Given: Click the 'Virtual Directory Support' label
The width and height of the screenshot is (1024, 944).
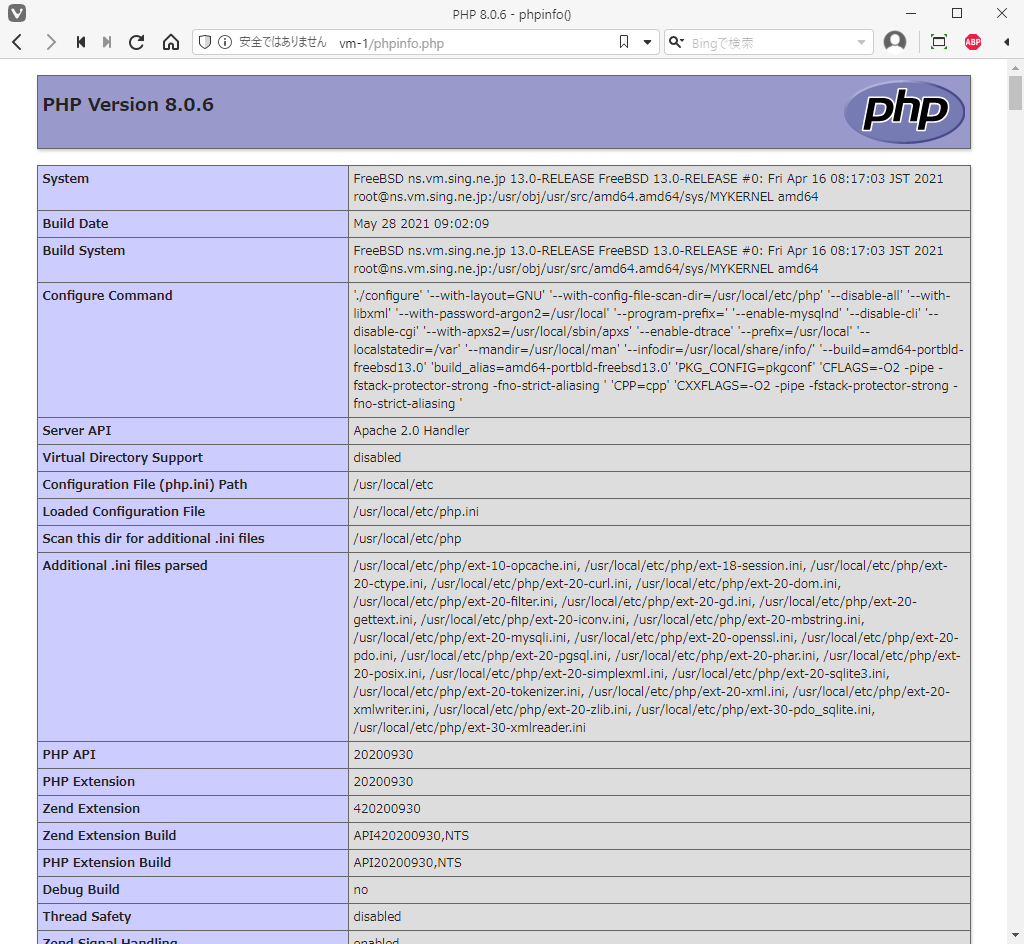Looking at the screenshot, I should pyautogui.click(x=123, y=458).
